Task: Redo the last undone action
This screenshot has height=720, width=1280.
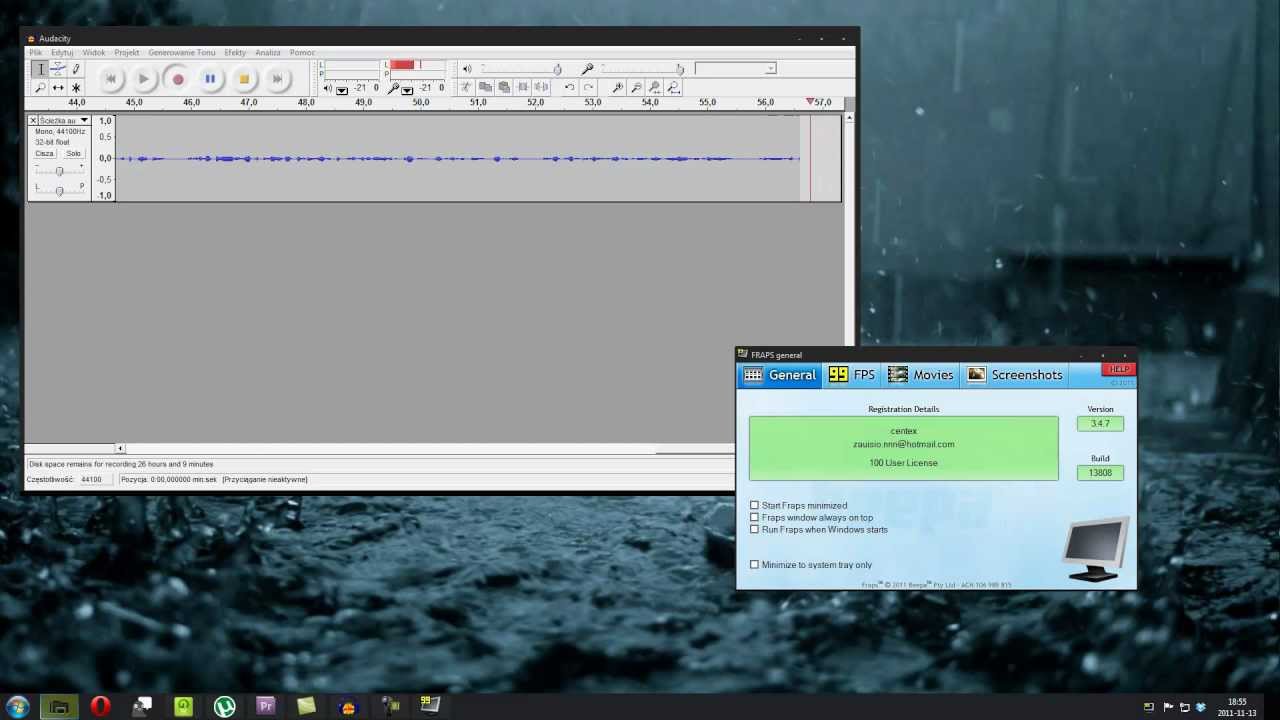Action: point(588,88)
